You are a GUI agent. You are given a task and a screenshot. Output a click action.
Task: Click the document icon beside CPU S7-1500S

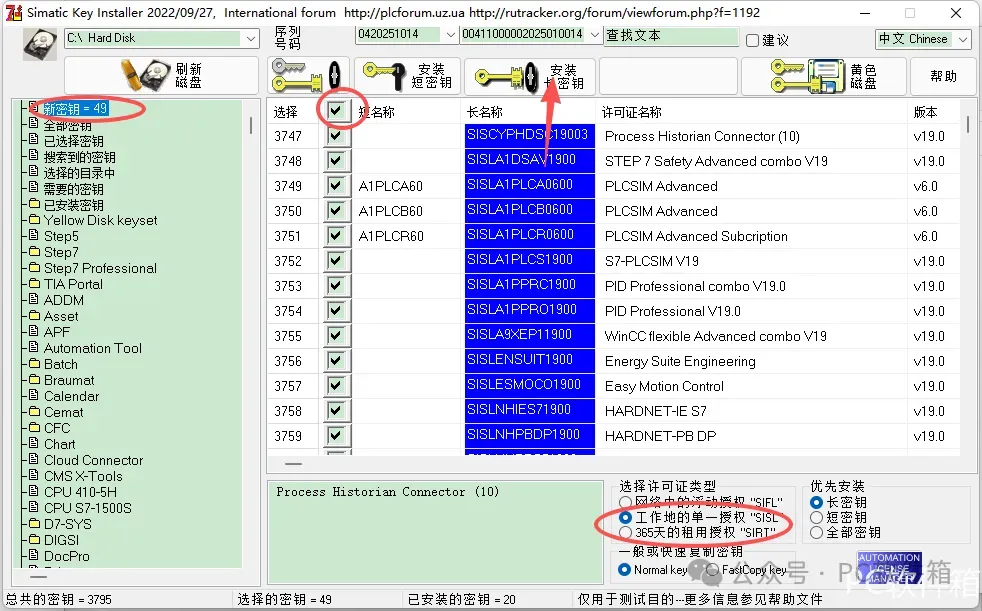click(x=34, y=507)
